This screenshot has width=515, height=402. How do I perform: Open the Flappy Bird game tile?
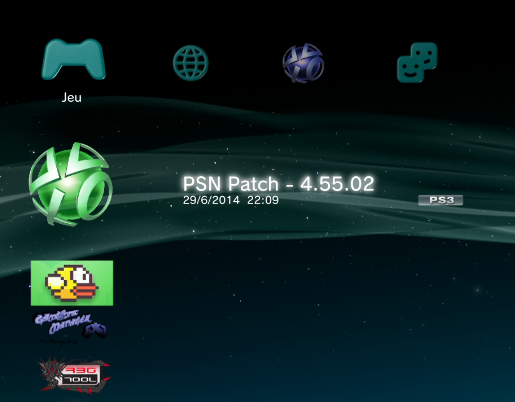click(72, 283)
